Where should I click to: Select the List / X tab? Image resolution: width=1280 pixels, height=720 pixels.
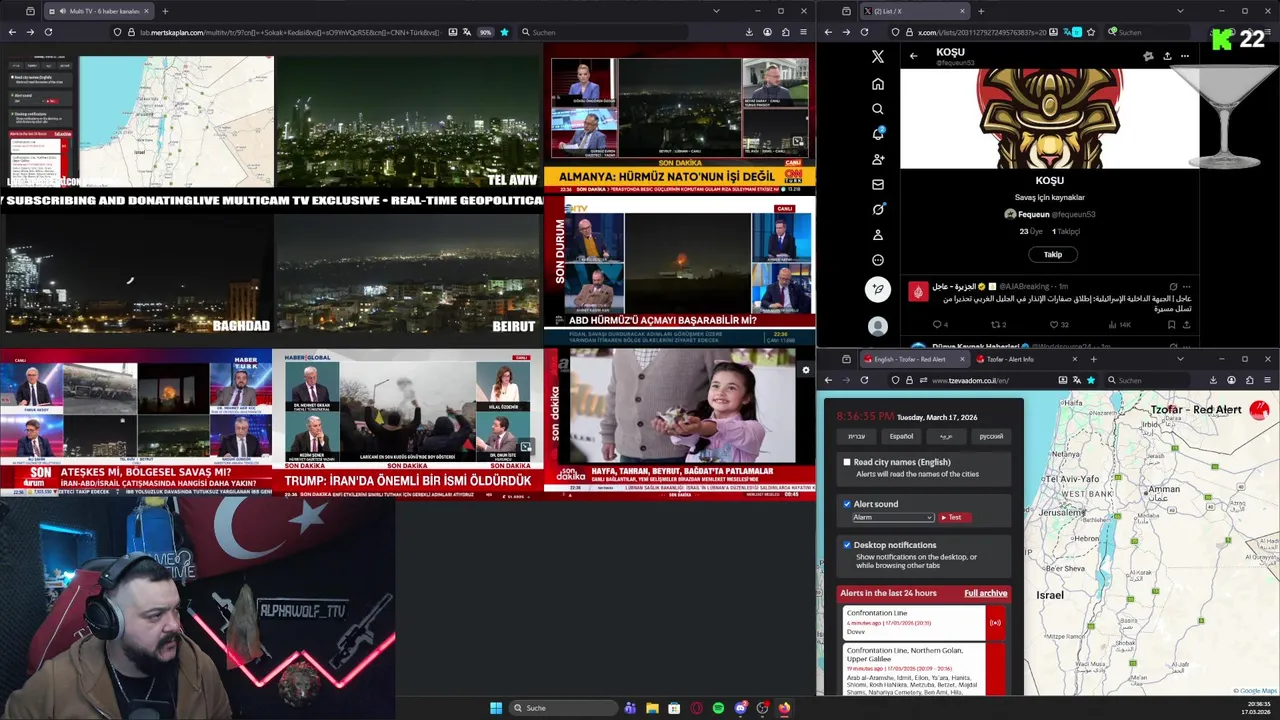(914, 11)
